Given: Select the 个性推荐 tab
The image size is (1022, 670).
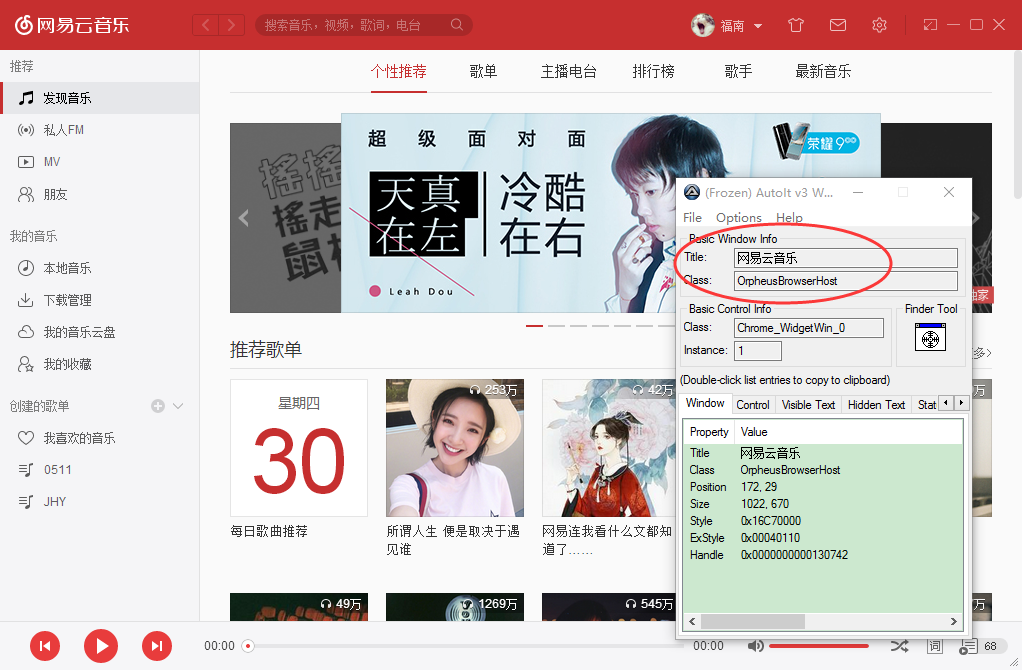Looking at the screenshot, I should 398,71.
